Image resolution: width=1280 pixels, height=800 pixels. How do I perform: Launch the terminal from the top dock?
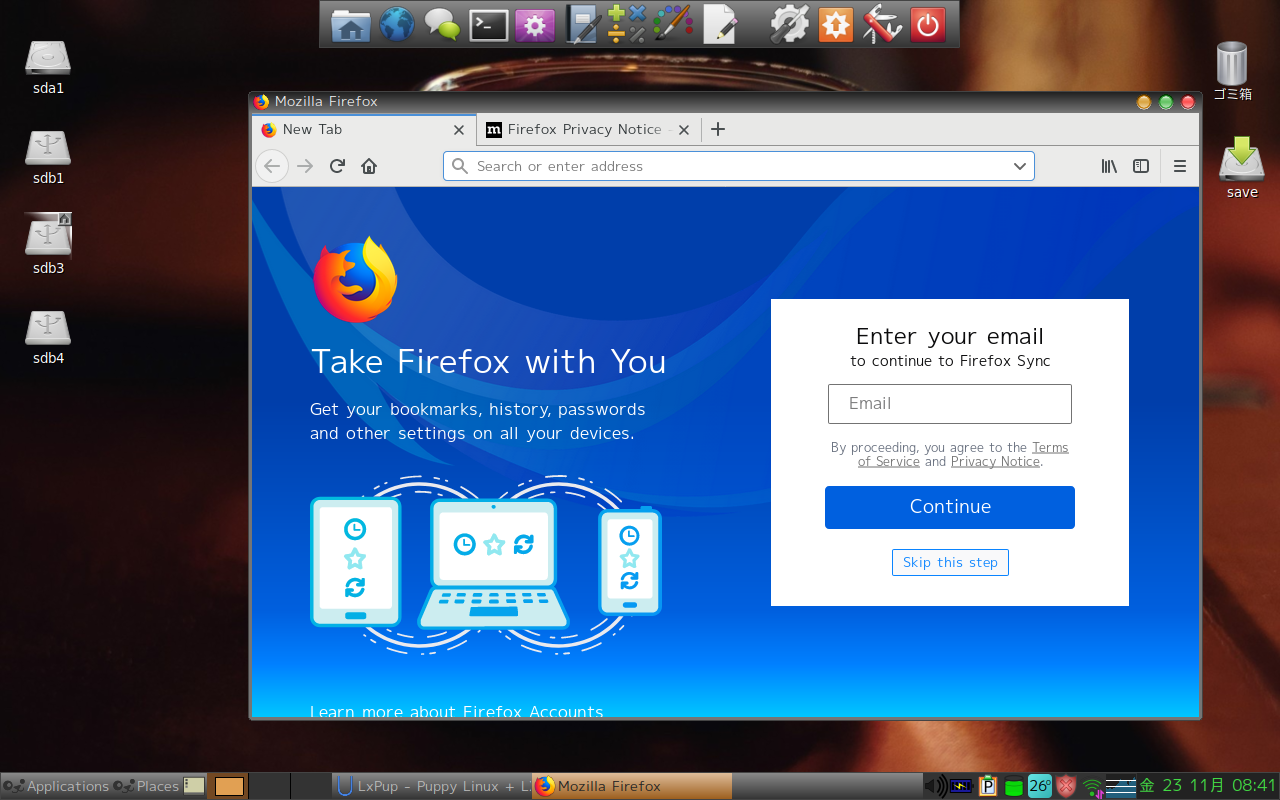coord(489,24)
